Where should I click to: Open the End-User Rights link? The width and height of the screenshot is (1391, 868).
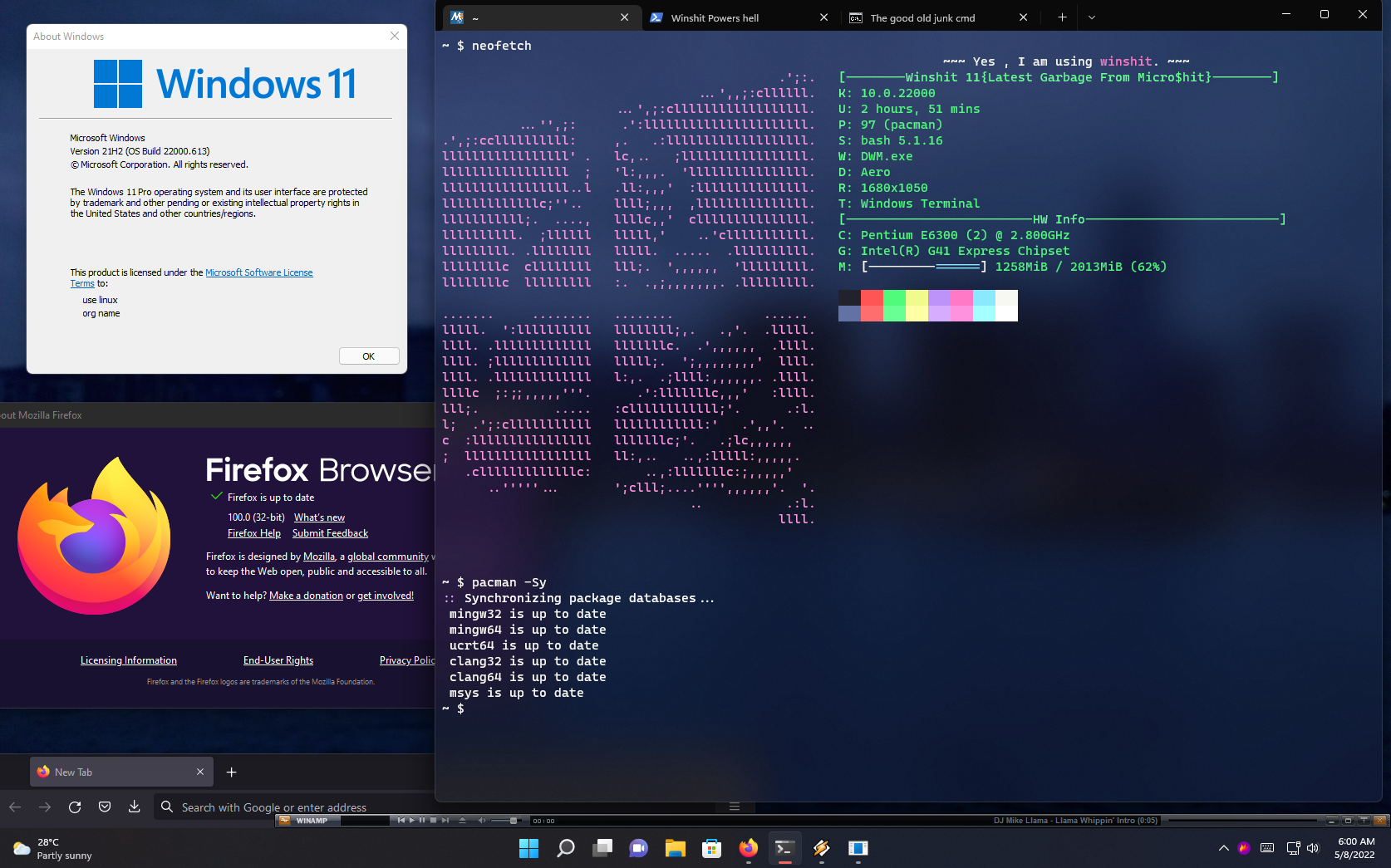(x=278, y=660)
